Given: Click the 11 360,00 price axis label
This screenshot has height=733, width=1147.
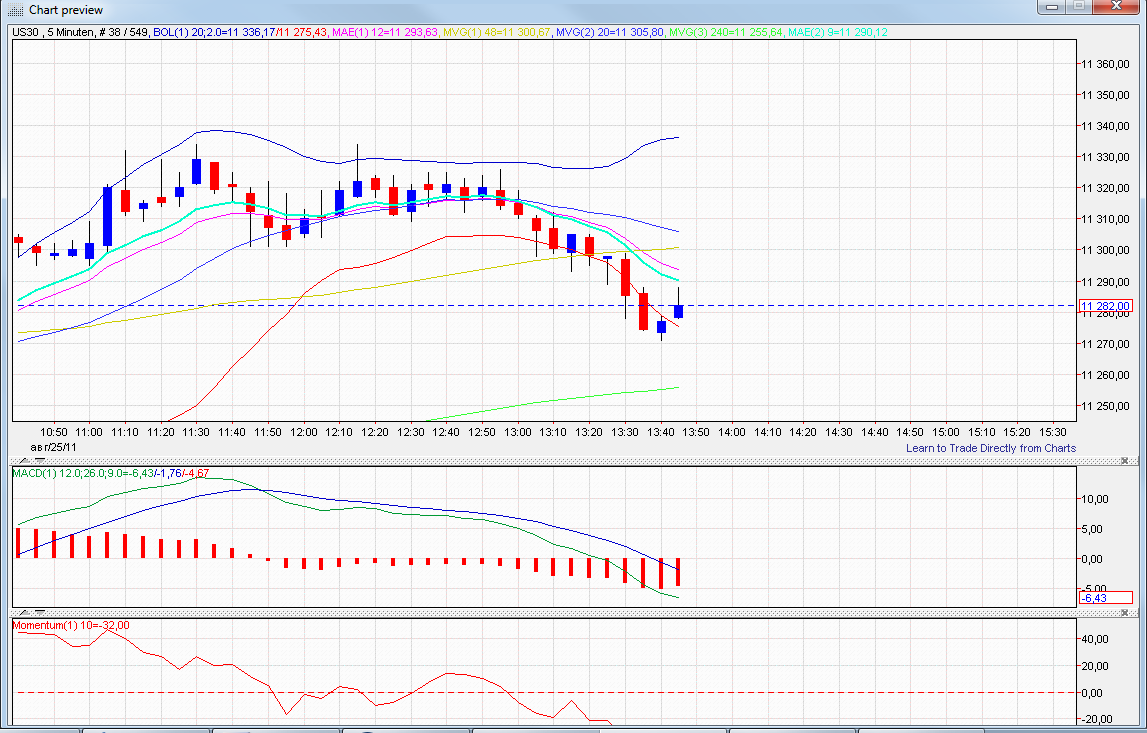Looking at the screenshot, I should click(1105, 64).
